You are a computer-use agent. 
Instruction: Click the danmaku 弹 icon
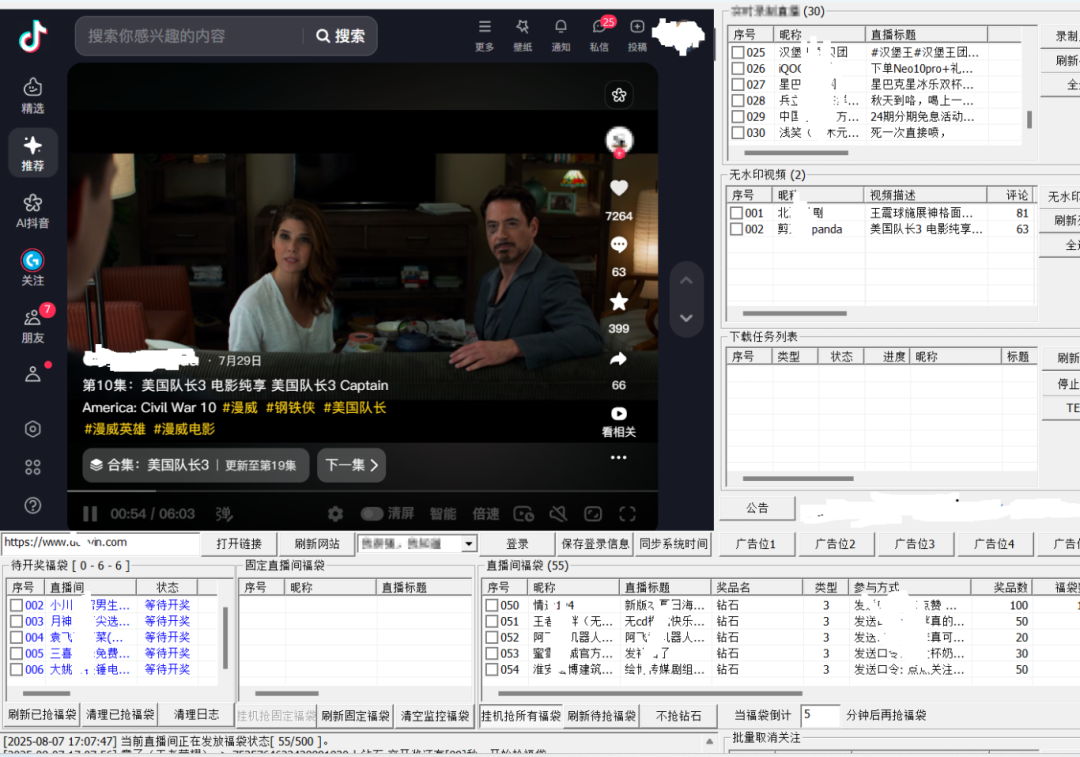click(x=224, y=514)
